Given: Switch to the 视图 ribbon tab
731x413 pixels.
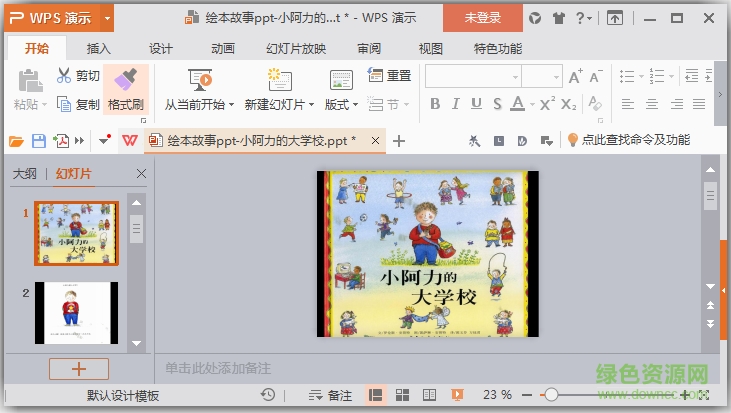Looking at the screenshot, I should (x=430, y=48).
